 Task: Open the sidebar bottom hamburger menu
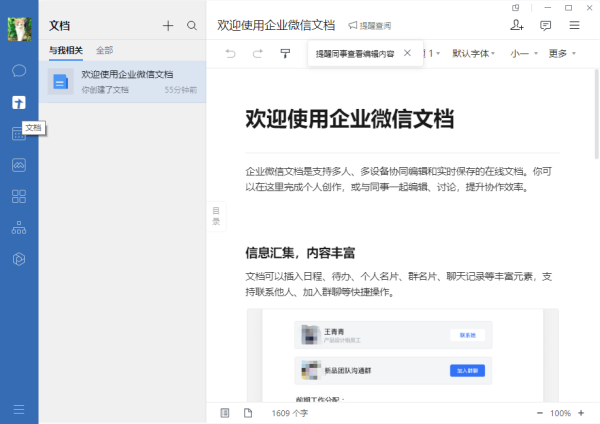click(19, 409)
